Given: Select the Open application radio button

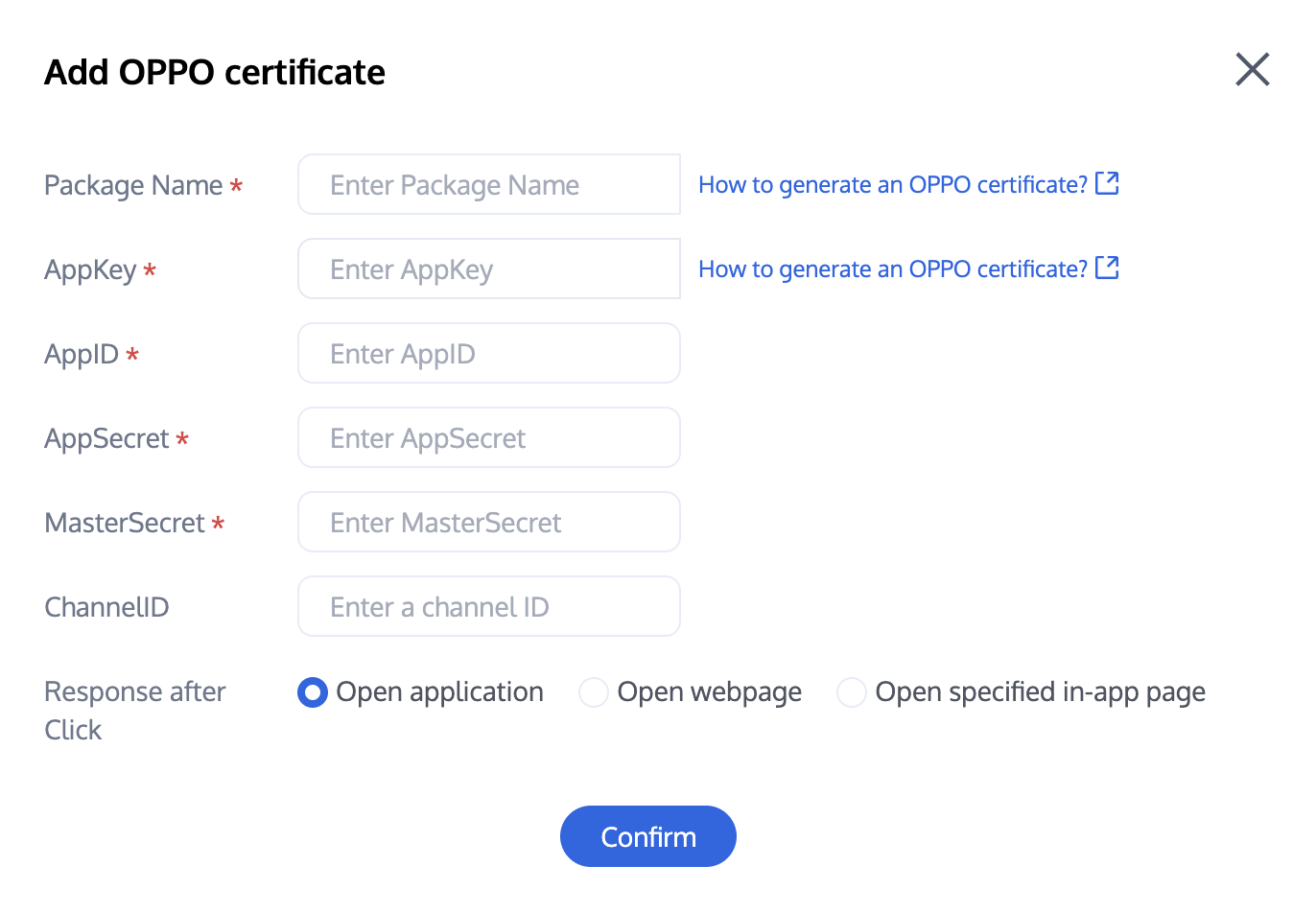Looking at the screenshot, I should click(x=313, y=692).
